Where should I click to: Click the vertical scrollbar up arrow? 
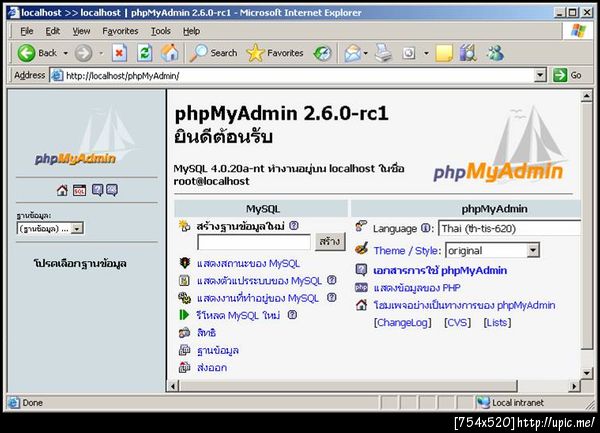pyautogui.click(x=587, y=96)
